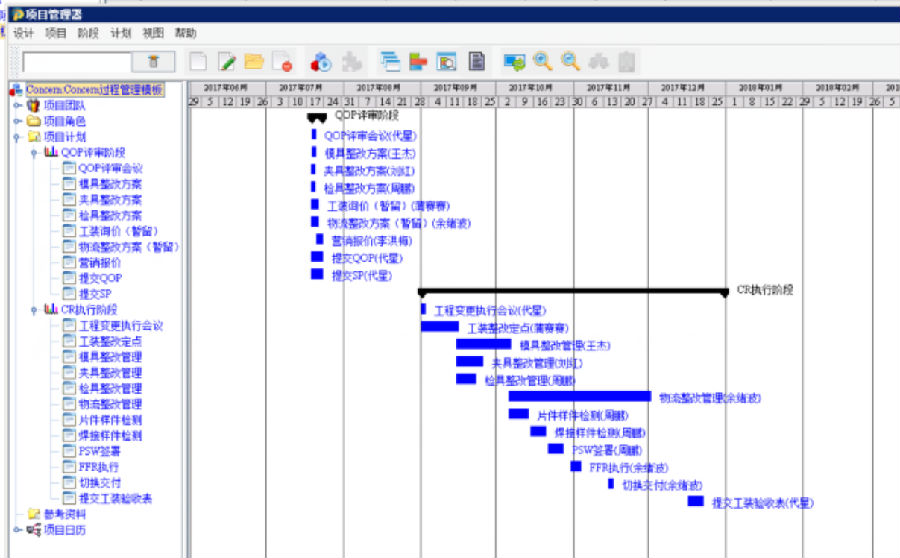Select 切换交付 in the tree
Image resolution: width=900 pixels, height=558 pixels.
coord(100,483)
